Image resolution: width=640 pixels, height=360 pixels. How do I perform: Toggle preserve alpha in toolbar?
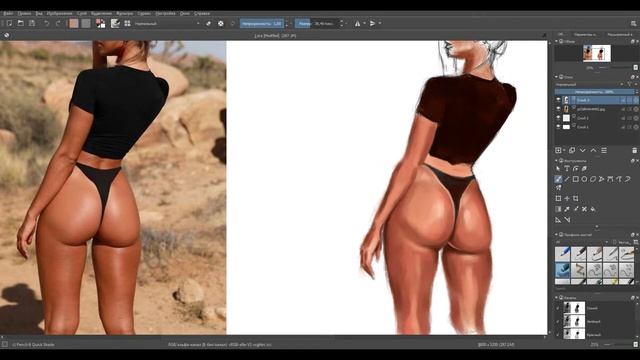(221, 23)
